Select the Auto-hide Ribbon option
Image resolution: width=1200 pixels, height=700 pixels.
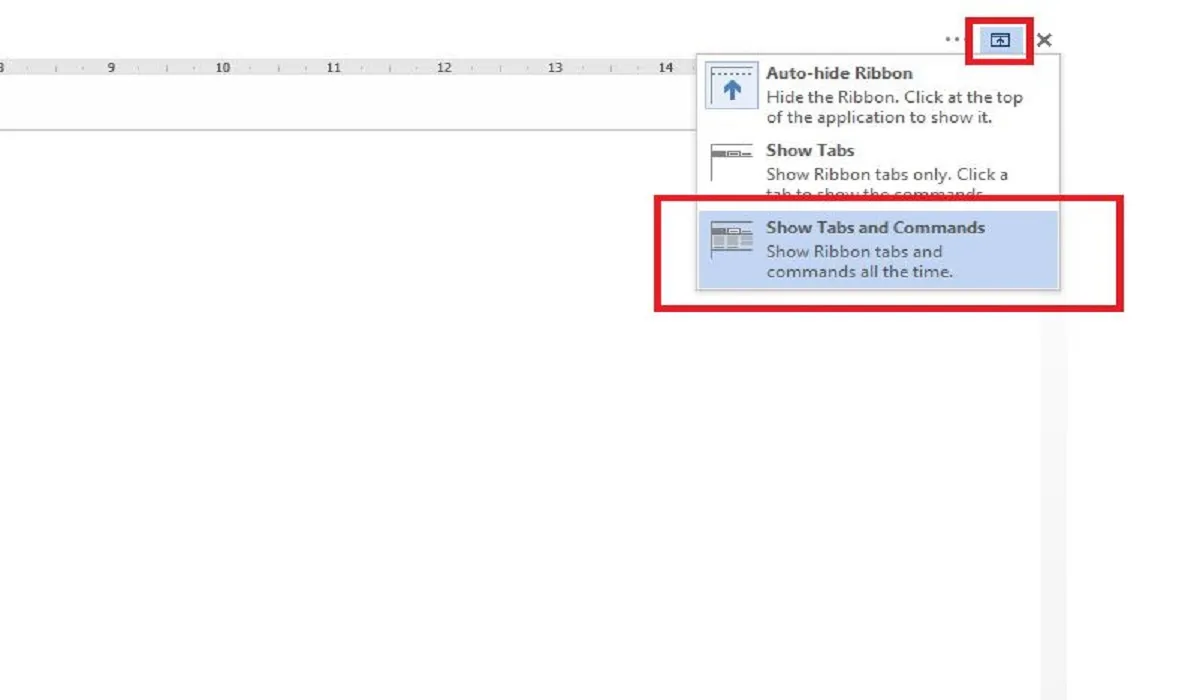(x=877, y=95)
